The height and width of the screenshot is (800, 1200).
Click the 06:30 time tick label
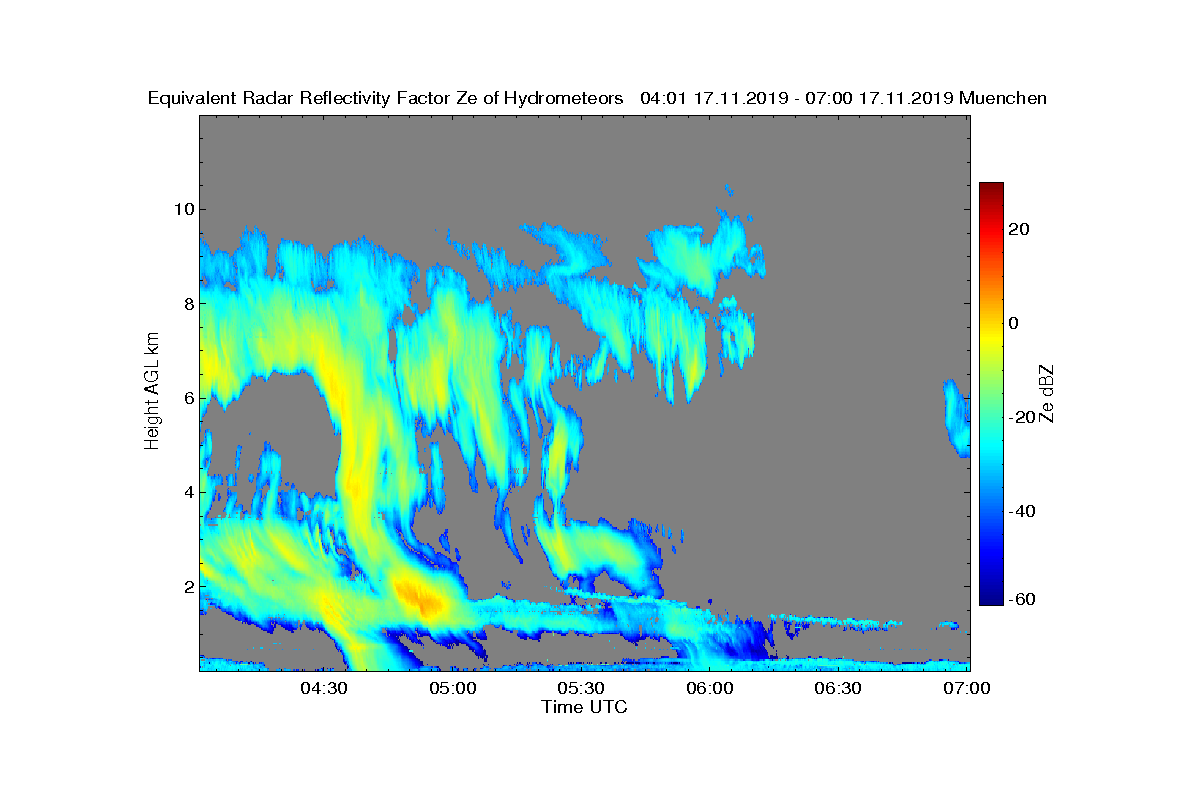point(839,688)
